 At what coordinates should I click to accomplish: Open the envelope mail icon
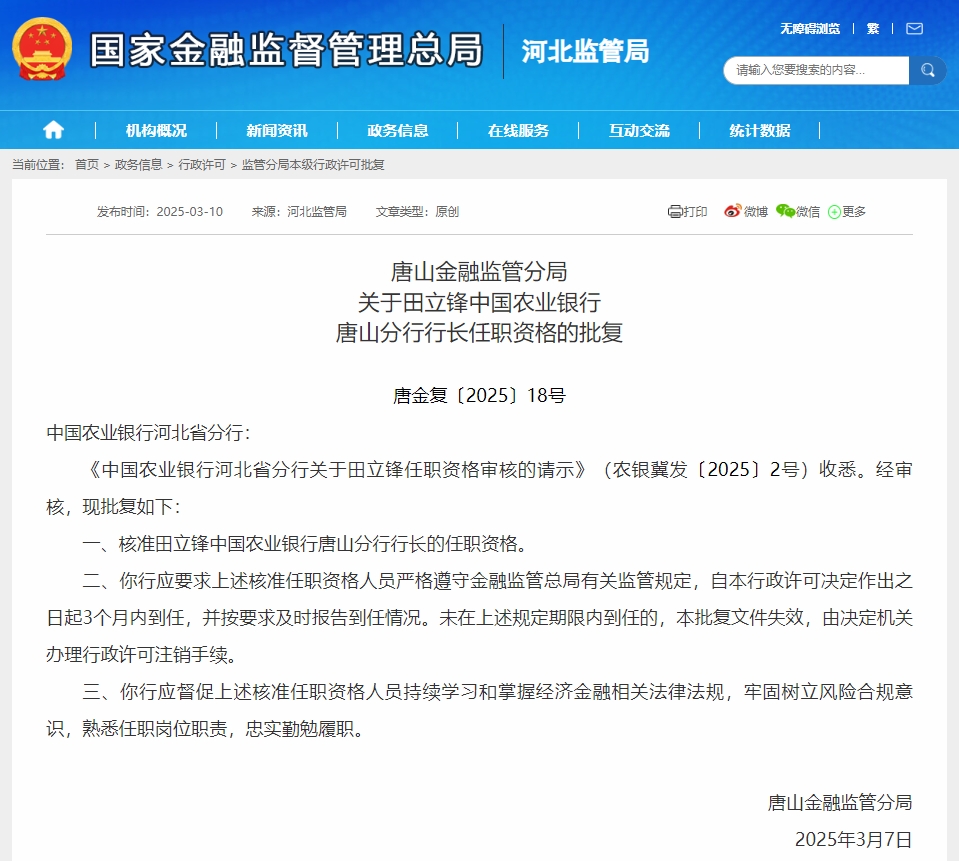914,29
